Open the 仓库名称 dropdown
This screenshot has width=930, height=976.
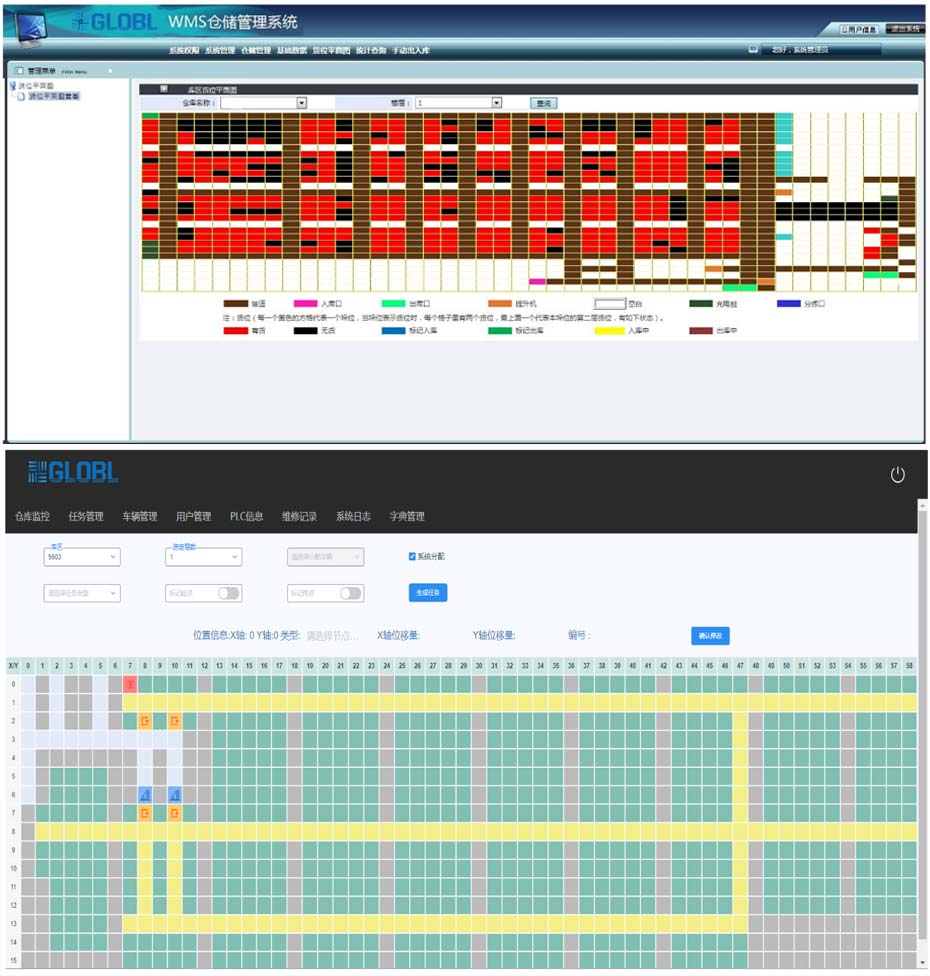click(x=264, y=102)
